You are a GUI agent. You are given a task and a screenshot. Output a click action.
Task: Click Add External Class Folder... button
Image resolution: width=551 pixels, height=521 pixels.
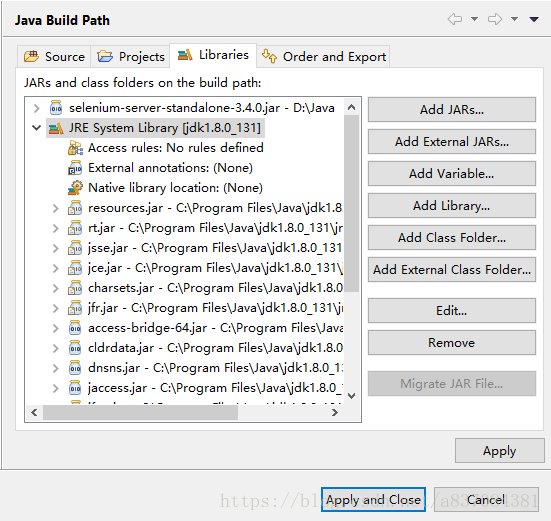pos(452,269)
